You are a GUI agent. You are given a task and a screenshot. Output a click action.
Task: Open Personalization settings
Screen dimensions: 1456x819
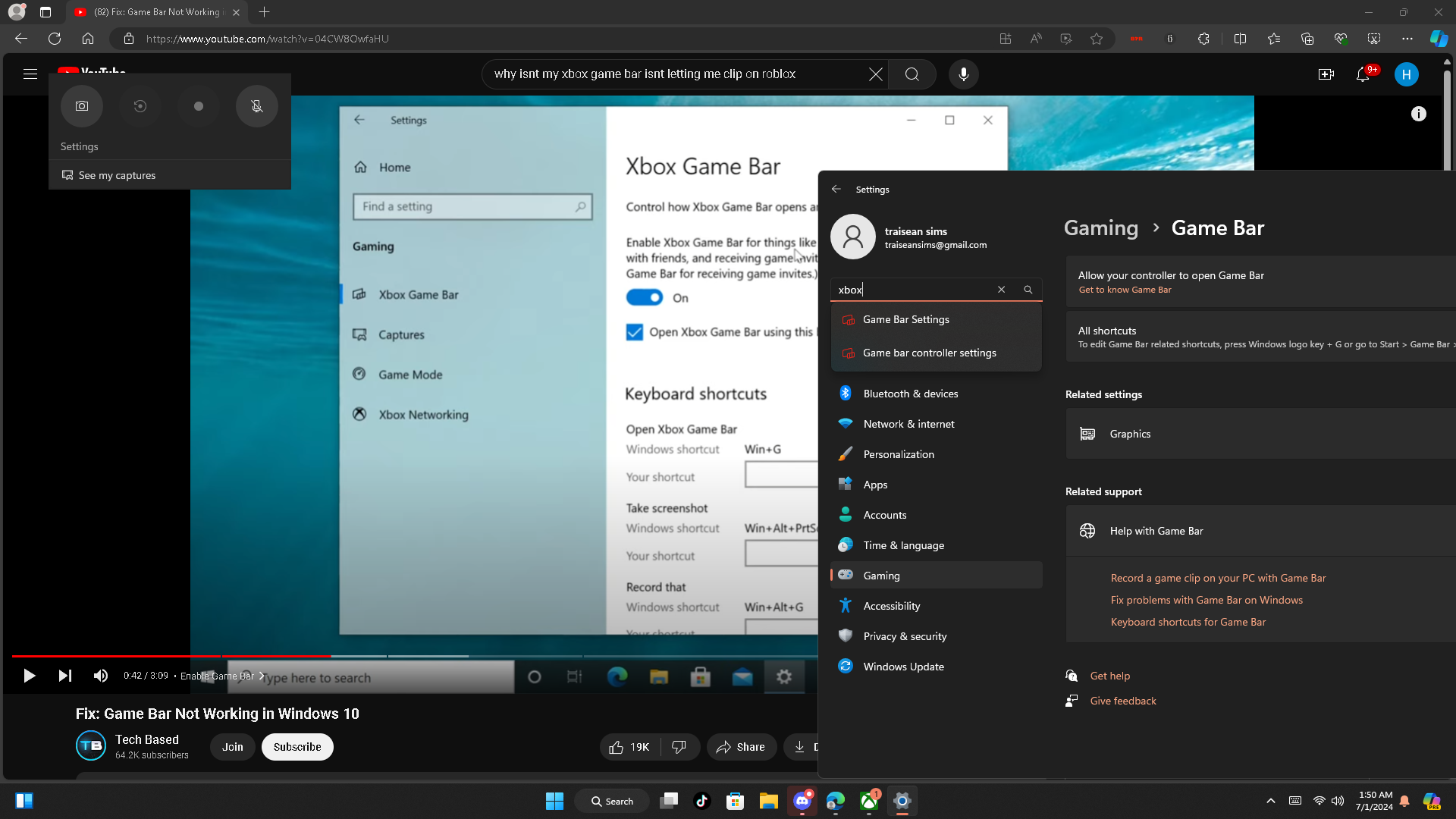pos(937,454)
